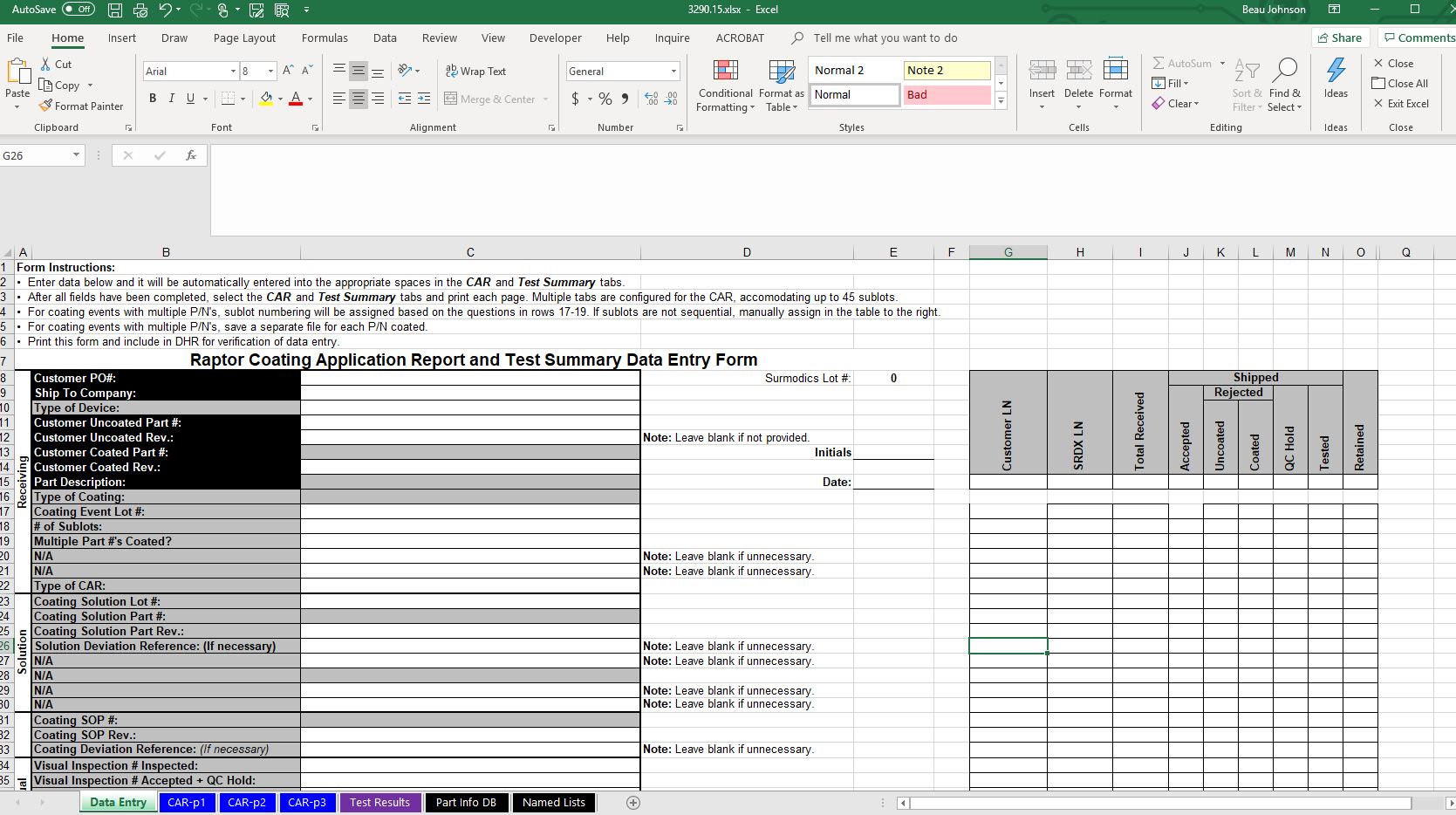Select column G header
This screenshot has height=815, width=1456.
1008,252
